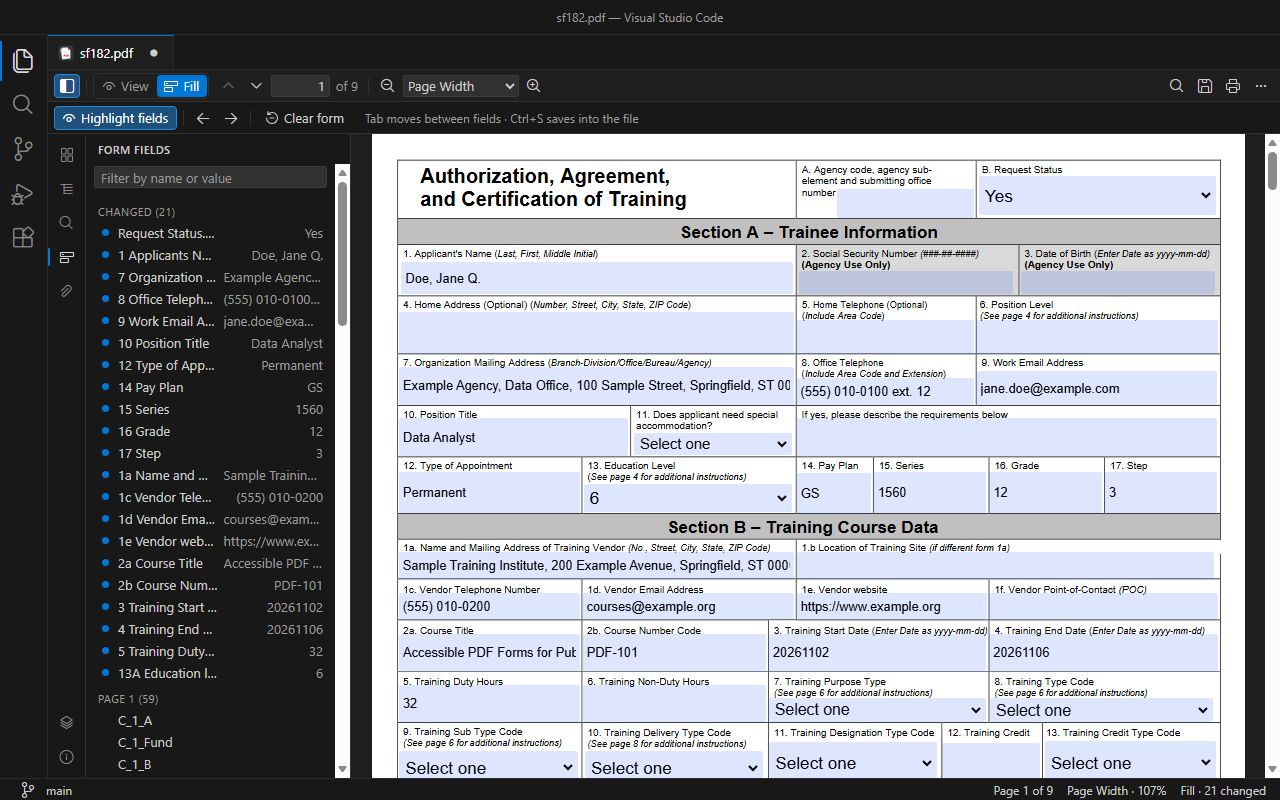This screenshot has height=800, width=1280.
Task: Open Training Type Code dropdown
Action: coord(1103,710)
